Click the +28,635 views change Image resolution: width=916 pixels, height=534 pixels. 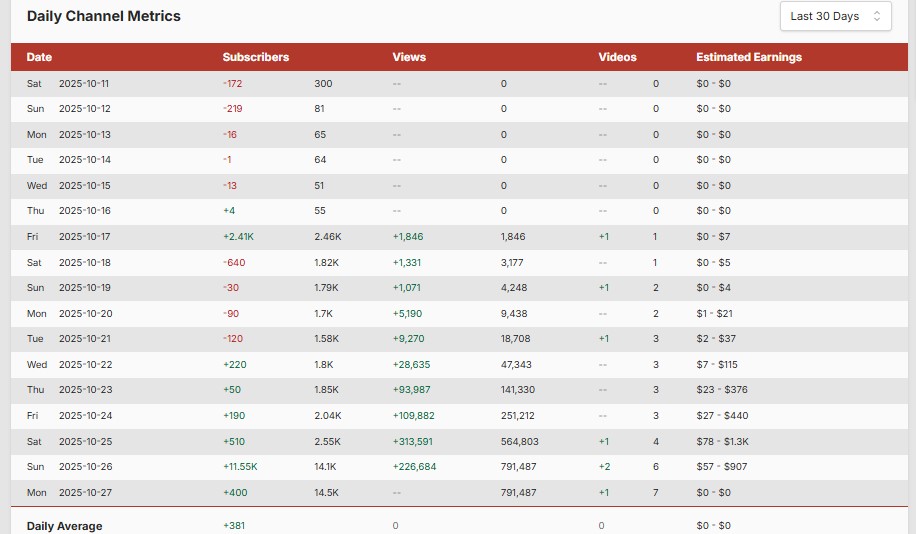(411, 365)
